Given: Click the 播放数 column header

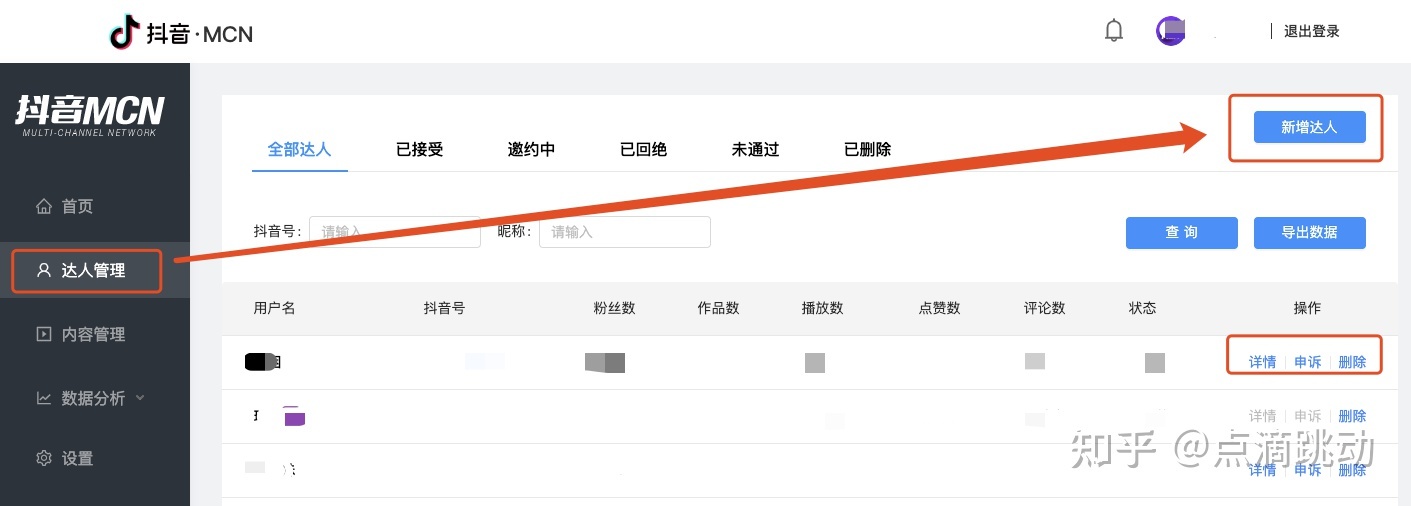Looking at the screenshot, I should (822, 308).
